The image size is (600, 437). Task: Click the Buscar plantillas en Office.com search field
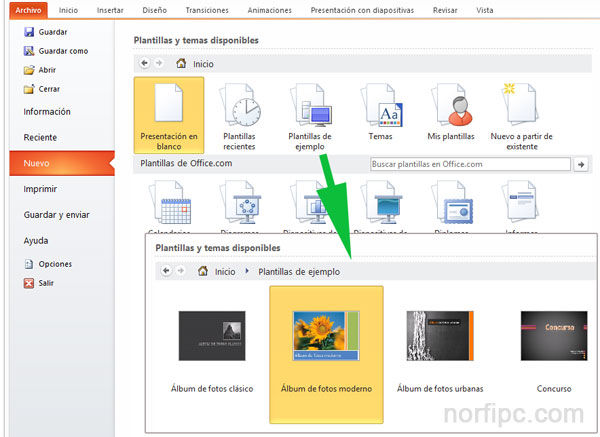tap(469, 164)
